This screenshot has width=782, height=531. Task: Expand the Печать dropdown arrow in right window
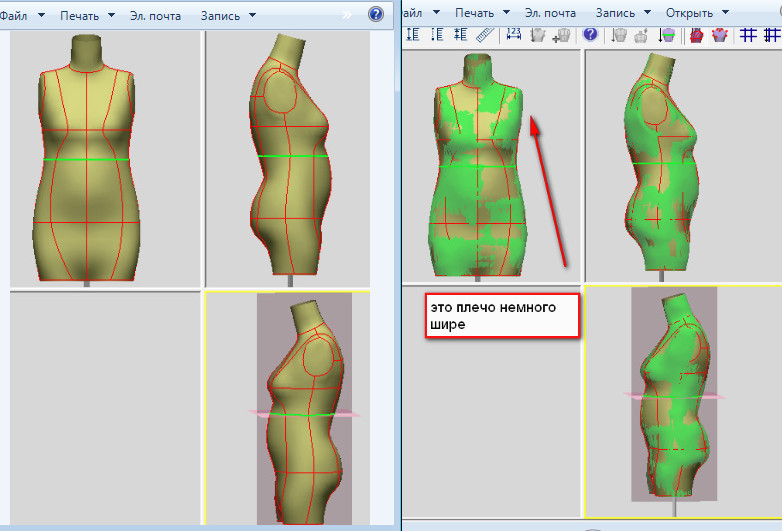pos(506,12)
